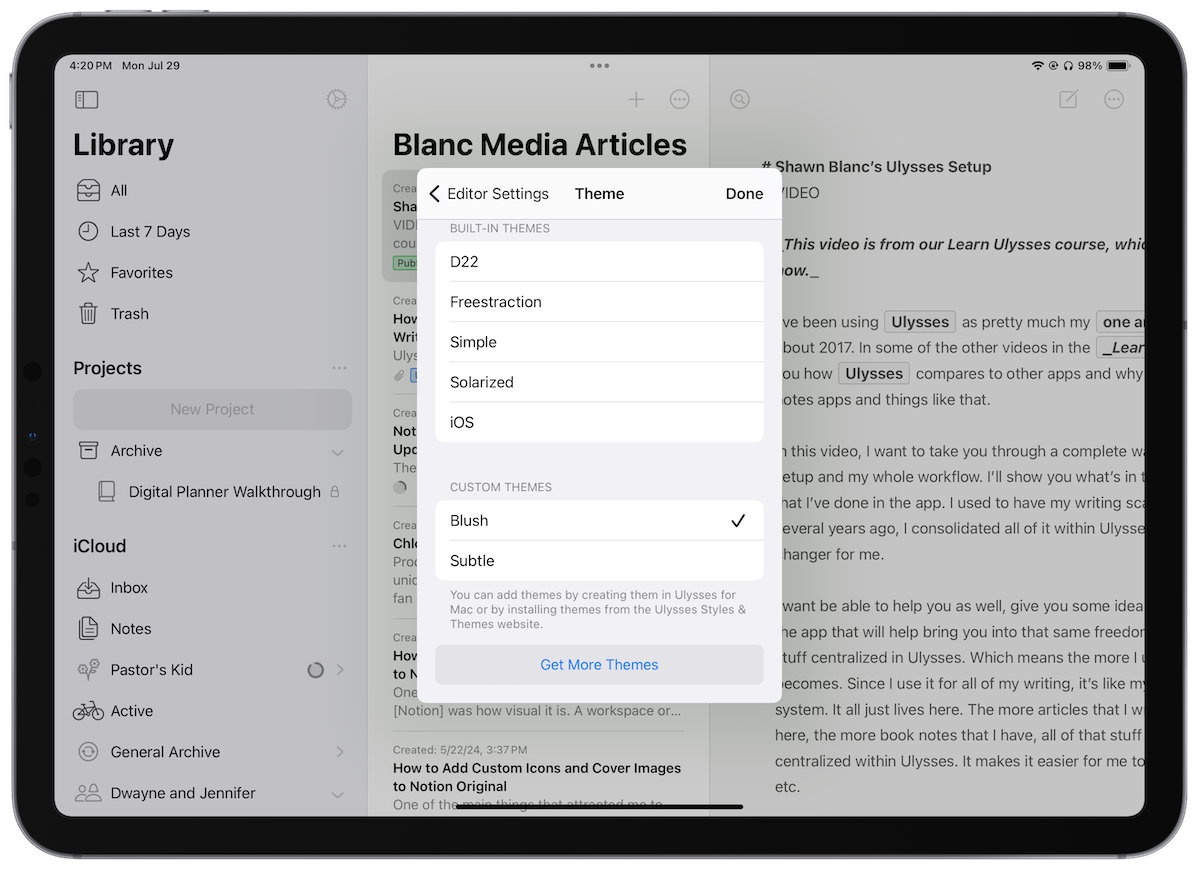This screenshot has height=871, width=1200.
Task: Open the Trash in Library
Action: 129,314
